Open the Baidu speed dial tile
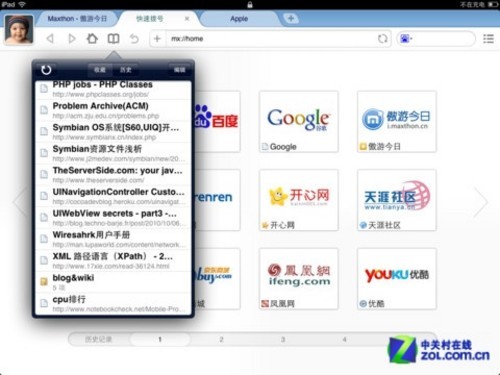The image size is (500, 375). pos(217,121)
